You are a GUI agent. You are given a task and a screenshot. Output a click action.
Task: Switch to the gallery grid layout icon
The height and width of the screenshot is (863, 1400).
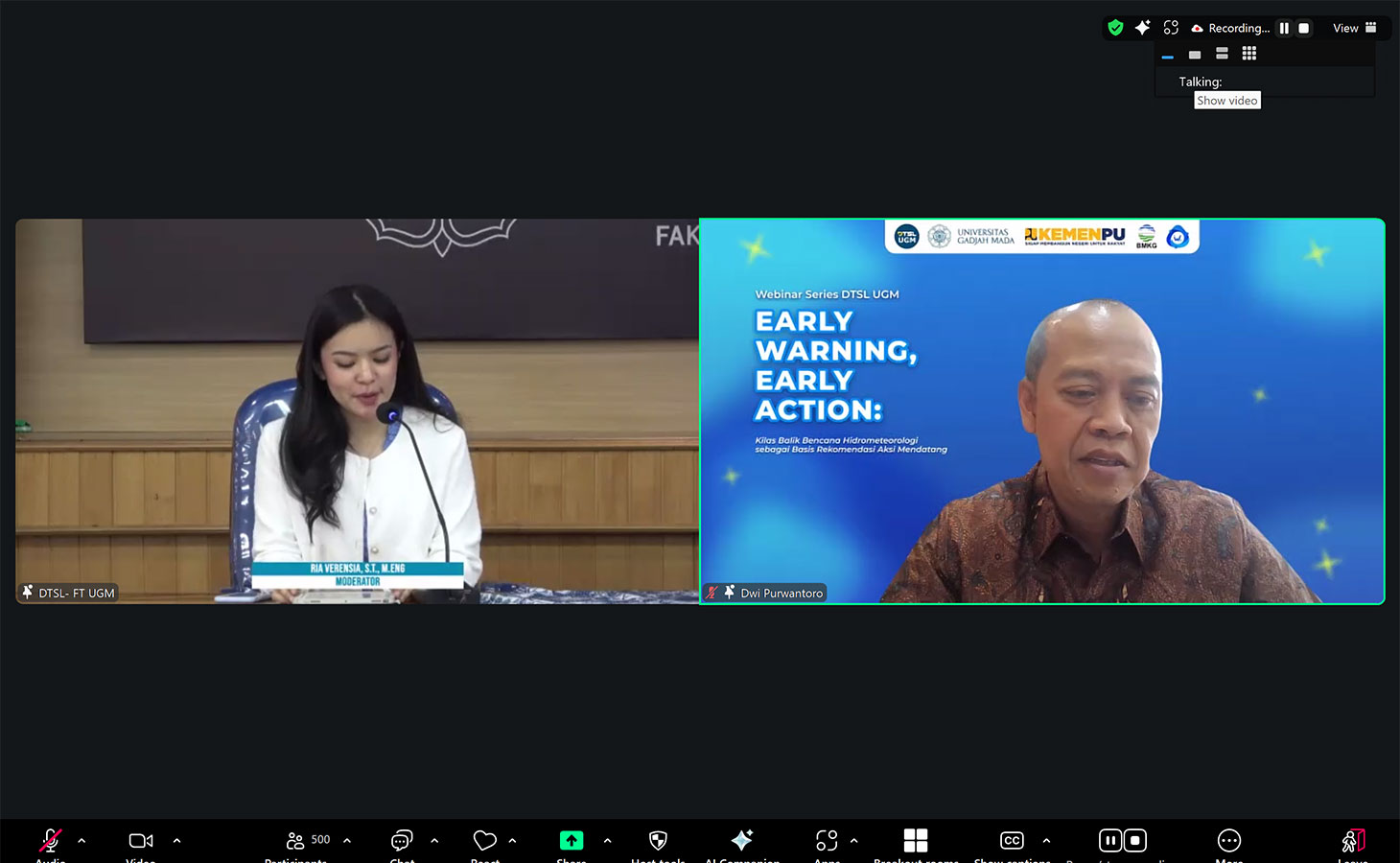tap(1248, 54)
